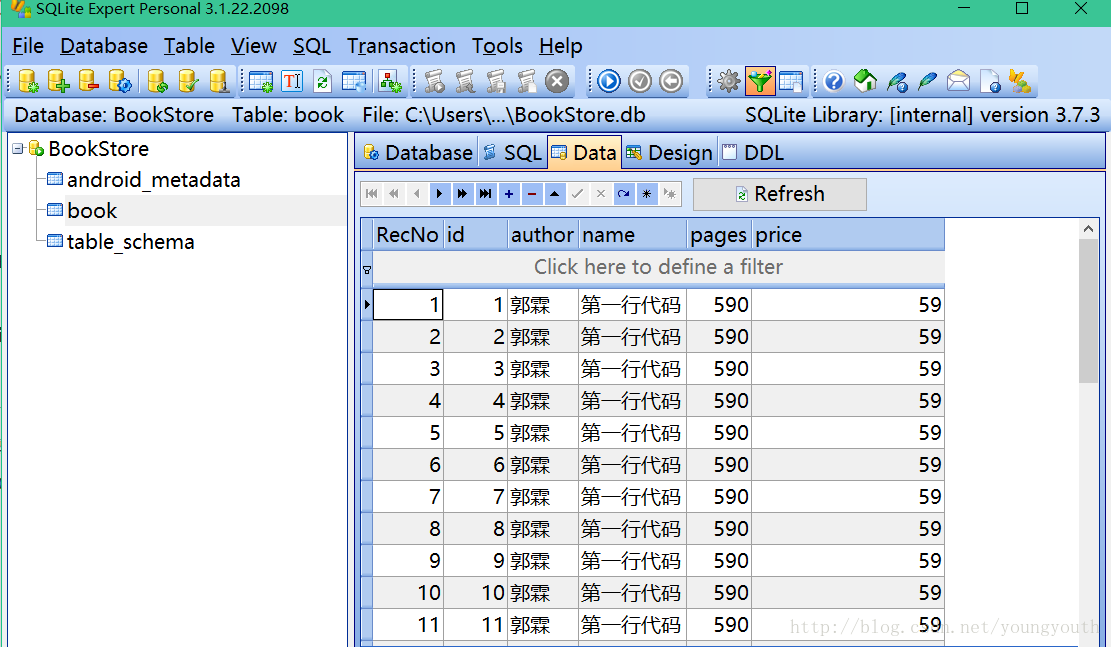Delete the record with the minus button
The height and width of the screenshot is (647, 1111).
tap(531, 193)
